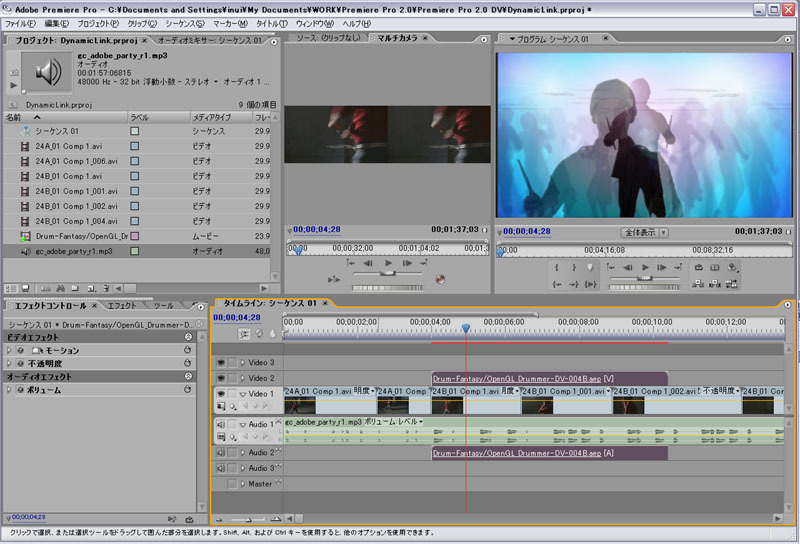Play the Program monitor sequence

644,267
